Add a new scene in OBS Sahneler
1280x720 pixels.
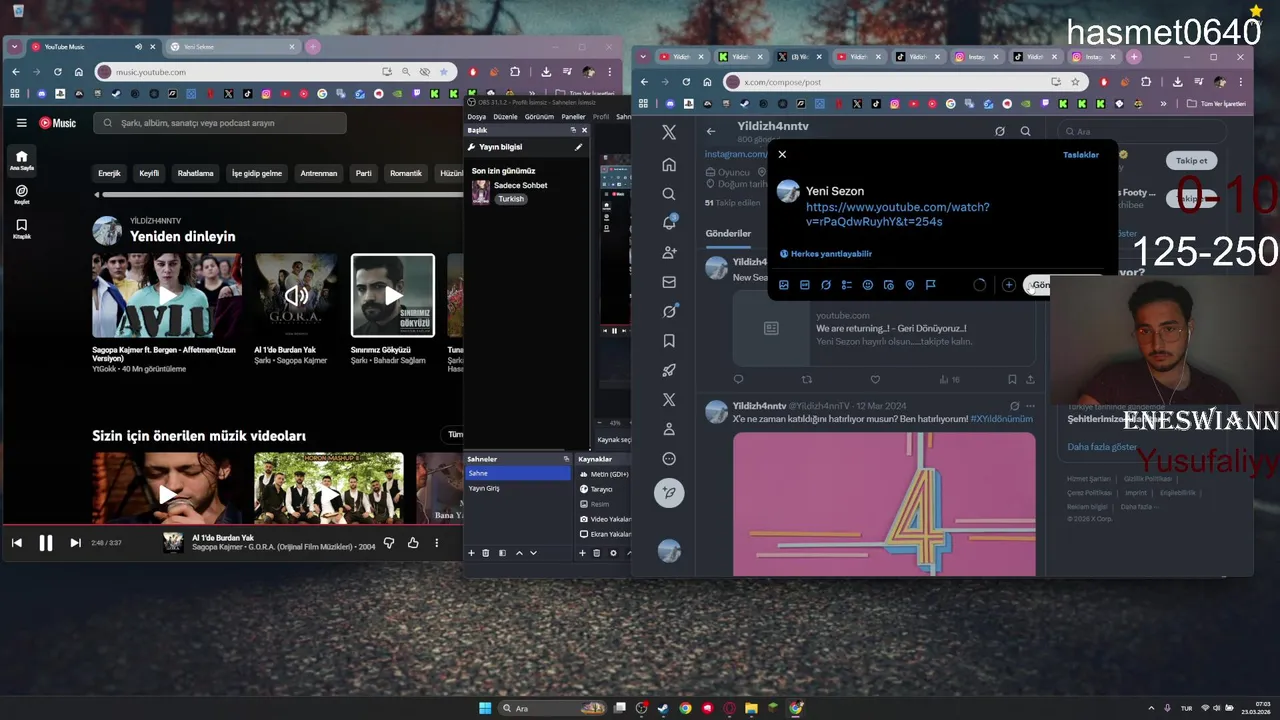click(x=471, y=553)
